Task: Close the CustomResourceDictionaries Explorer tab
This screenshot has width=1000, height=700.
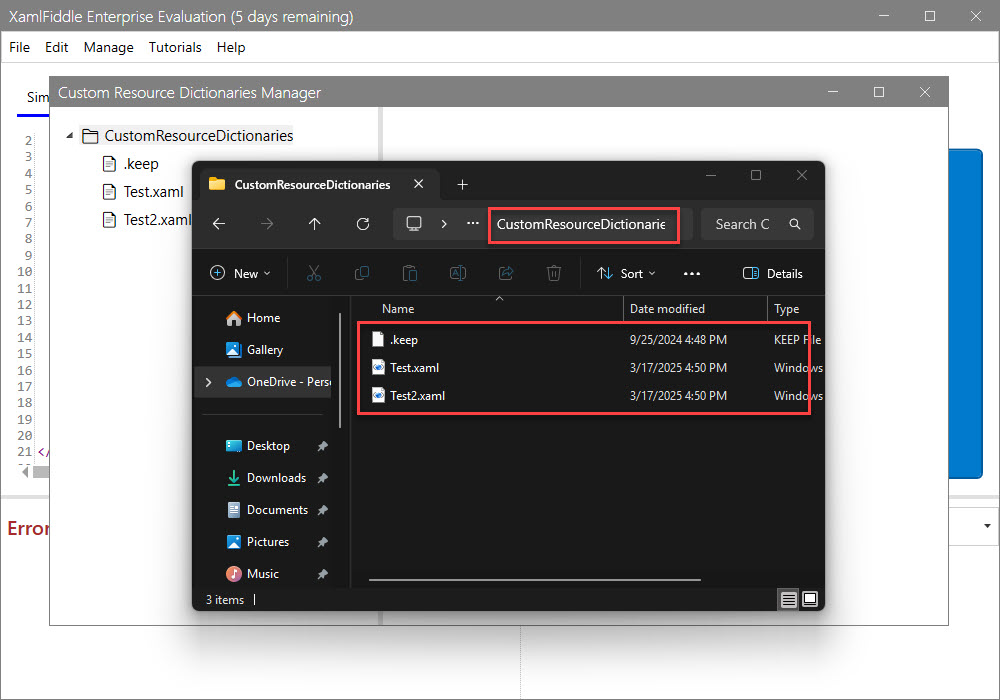Action: [x=418, y=184]
